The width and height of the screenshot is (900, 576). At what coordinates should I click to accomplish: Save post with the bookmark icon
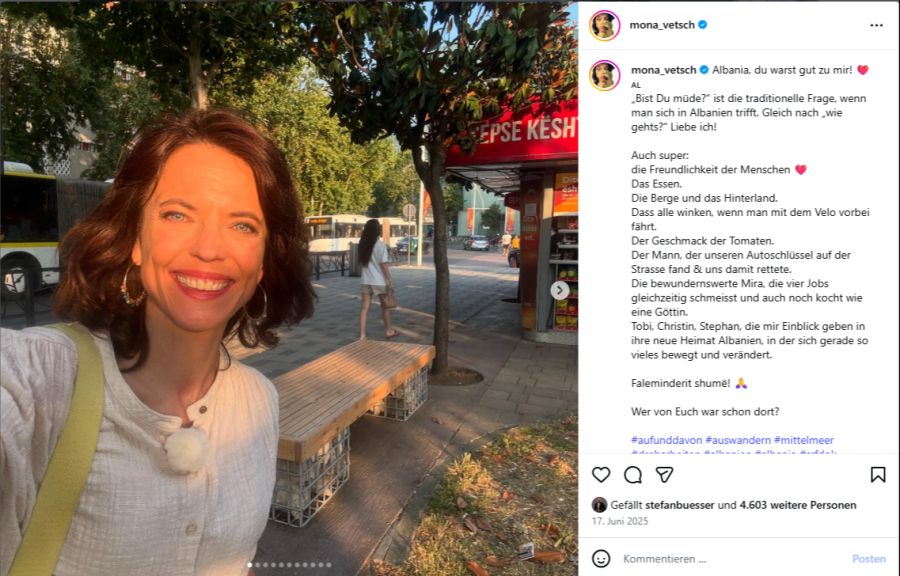coord(878,474)
